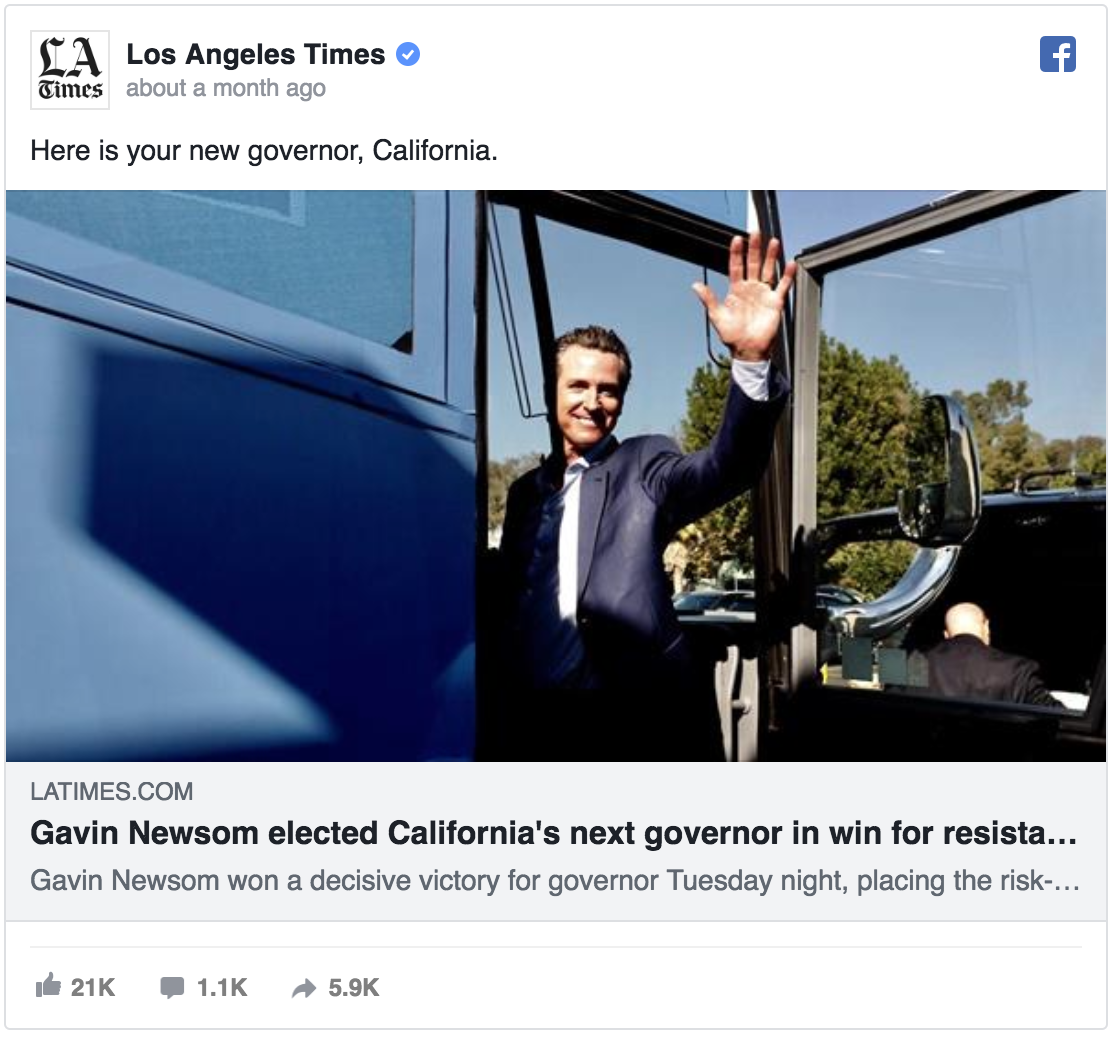View the 1.1K comments count
Viewport: 1116px width, 1046px height.
point(222,988)
